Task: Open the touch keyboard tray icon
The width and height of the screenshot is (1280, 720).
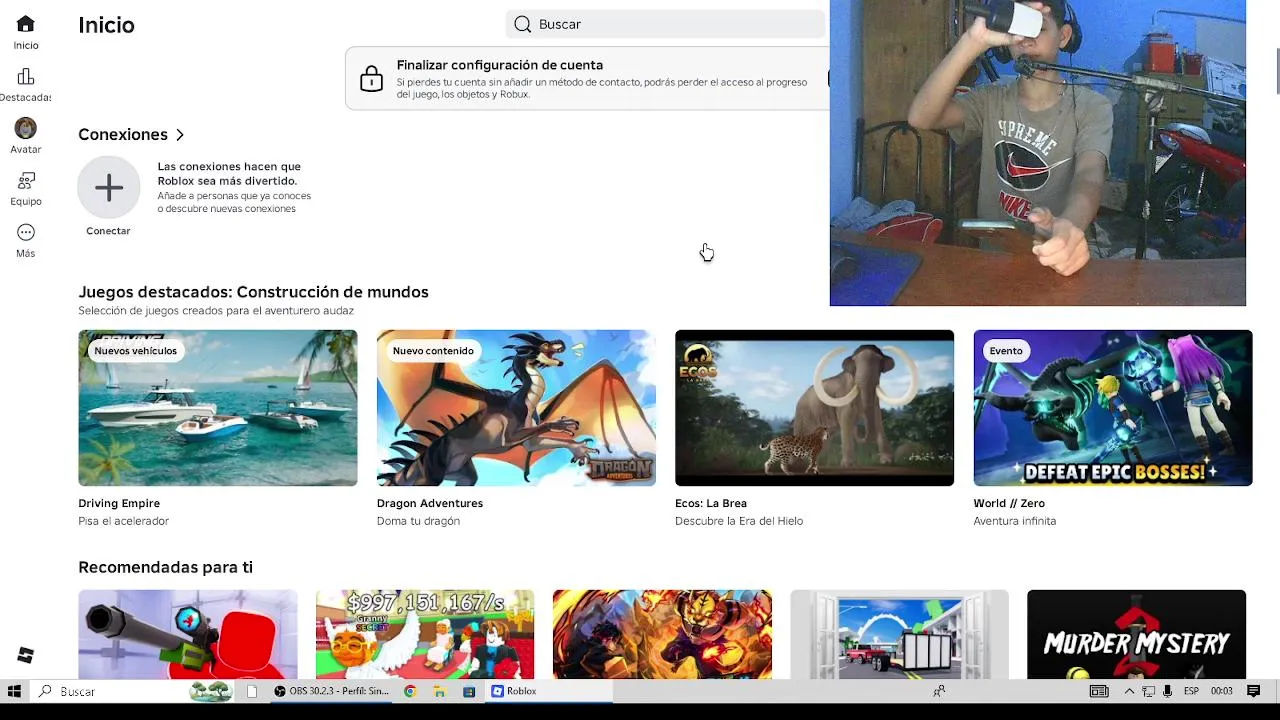Action: point(1099,691)
